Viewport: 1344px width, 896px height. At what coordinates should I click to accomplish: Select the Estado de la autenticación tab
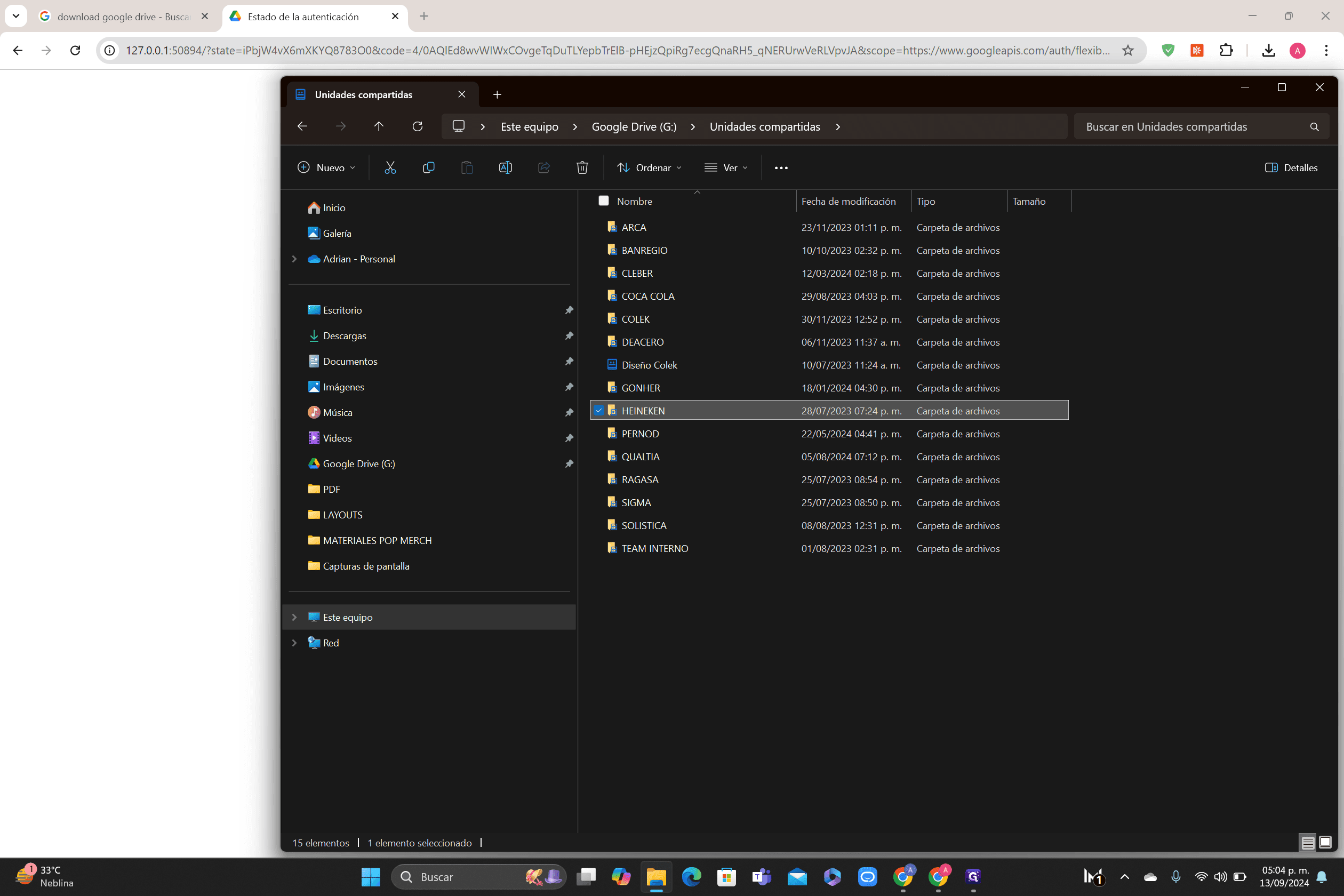coord(314,17)
